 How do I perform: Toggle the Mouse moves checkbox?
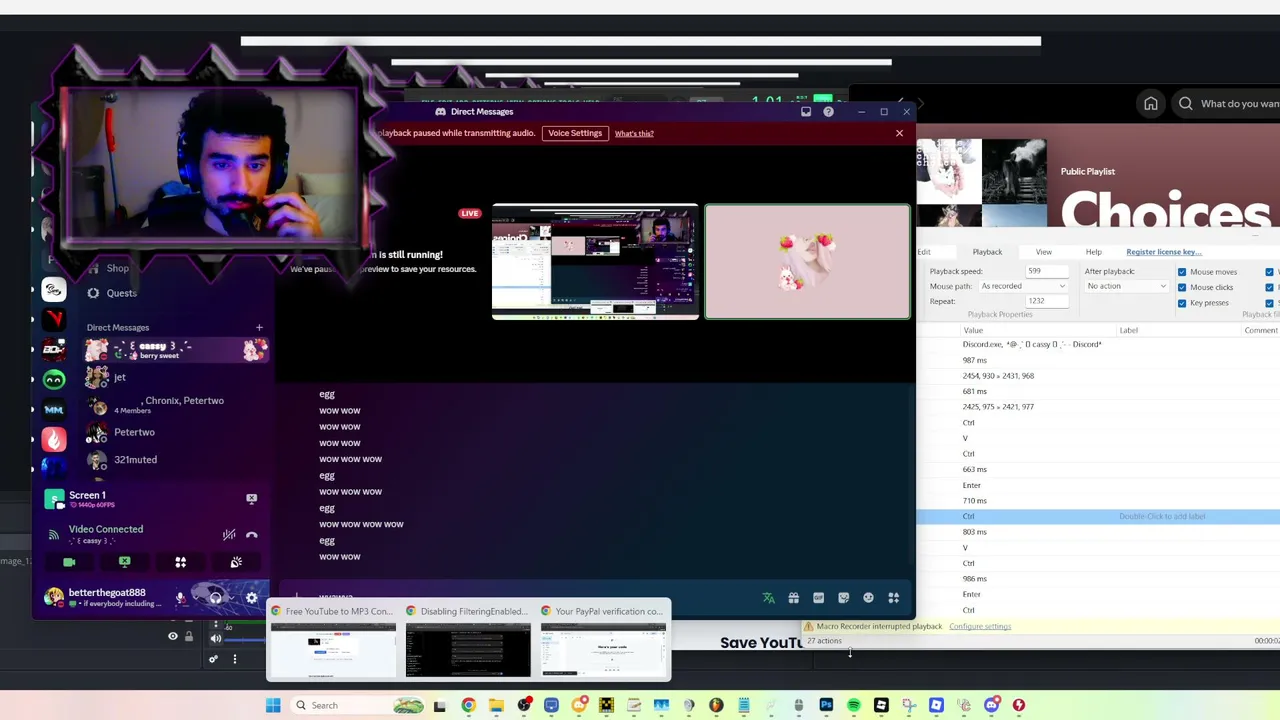[1182, 272]
